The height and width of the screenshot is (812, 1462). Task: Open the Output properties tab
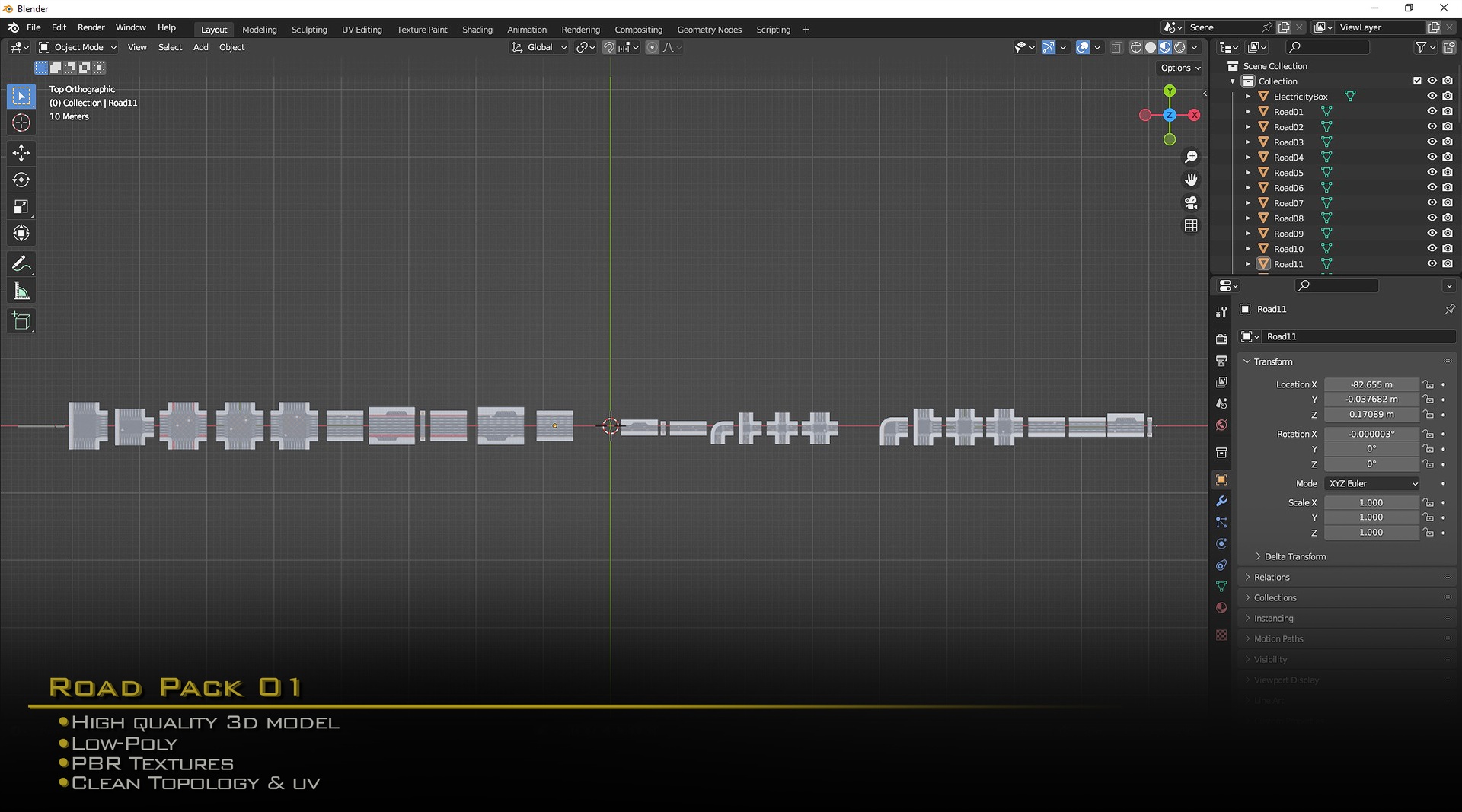(x=1221, y=361)
